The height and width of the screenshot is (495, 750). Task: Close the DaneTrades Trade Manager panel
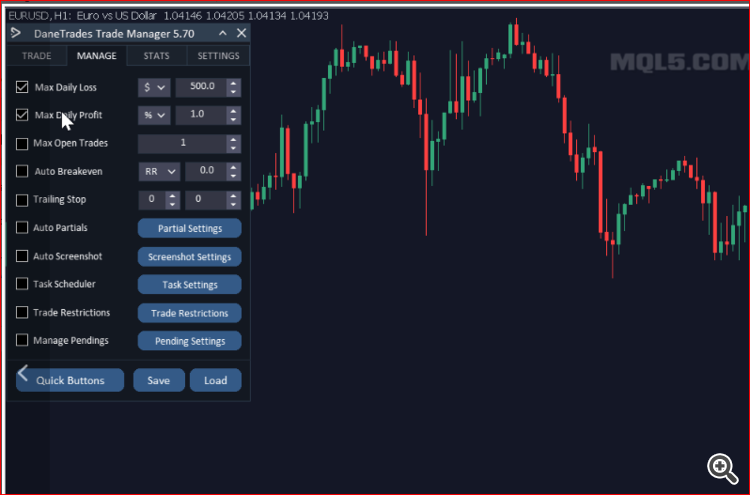242,33
